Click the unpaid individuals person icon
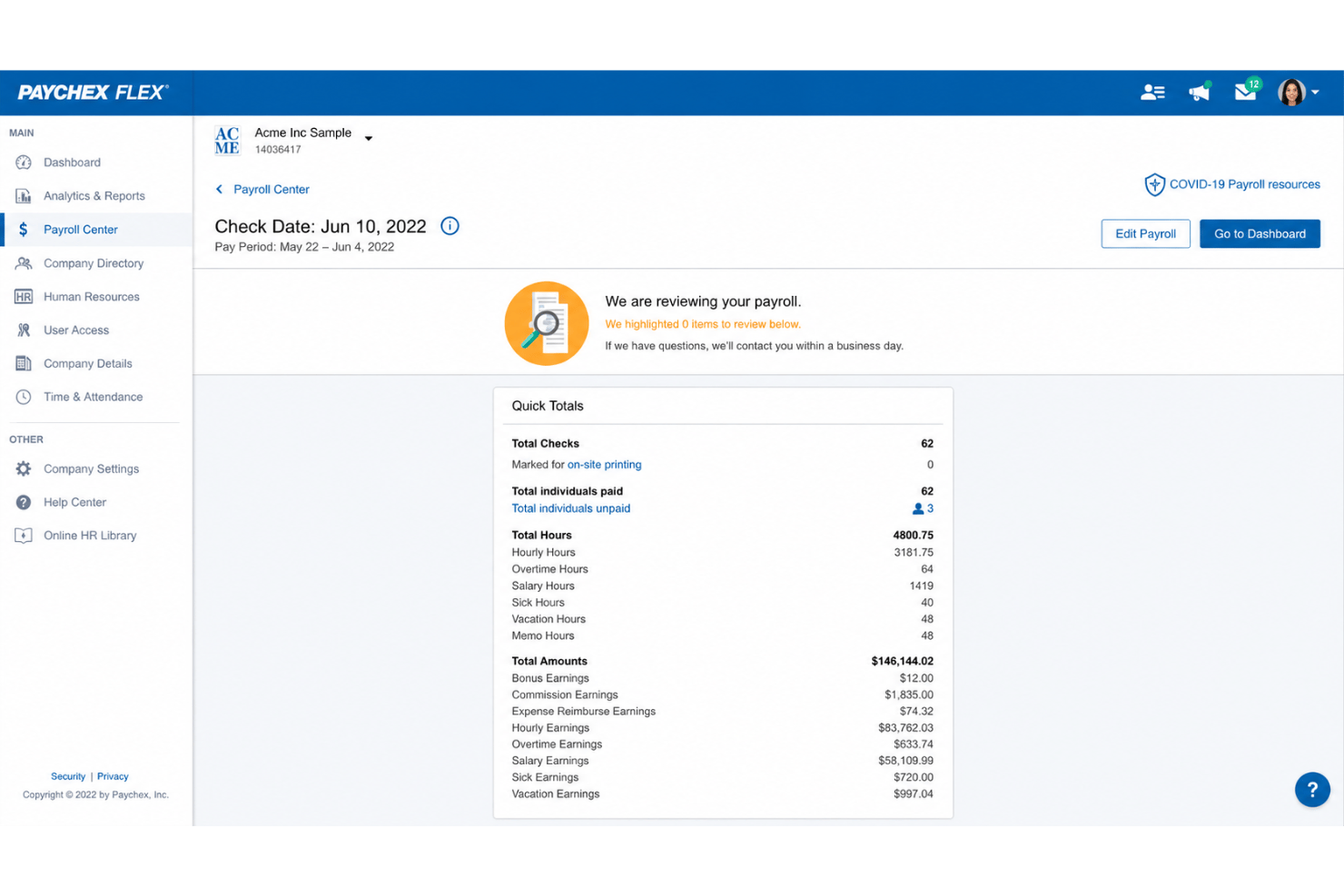This screenshot has height=896, width=1344. pos(918,508)
